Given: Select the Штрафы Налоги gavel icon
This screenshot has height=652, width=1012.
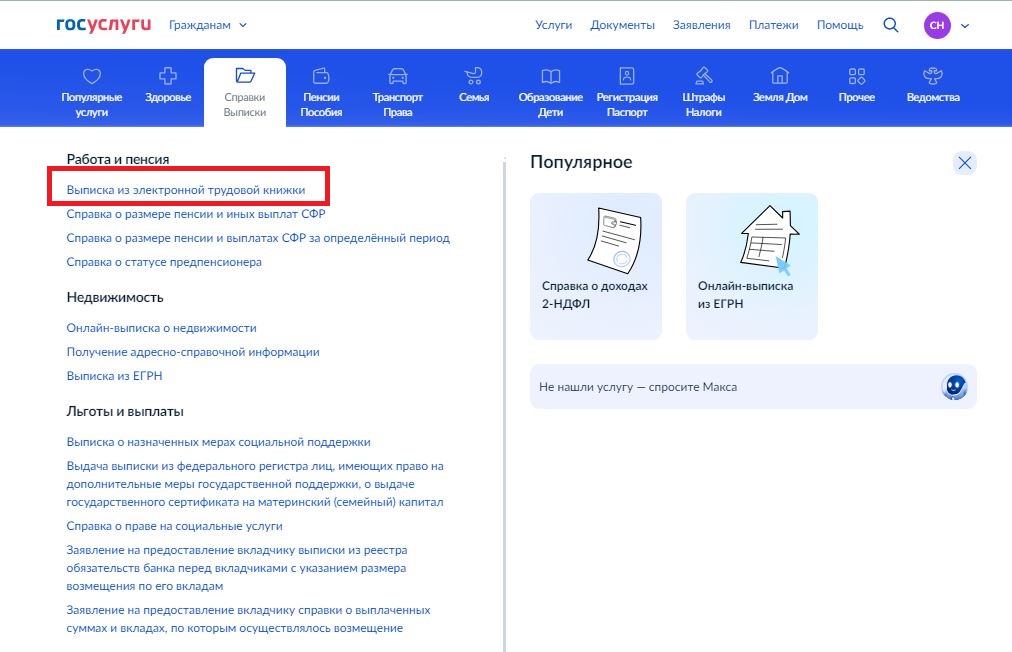Looking at the screenshot, I should click(x=704, y=77).
